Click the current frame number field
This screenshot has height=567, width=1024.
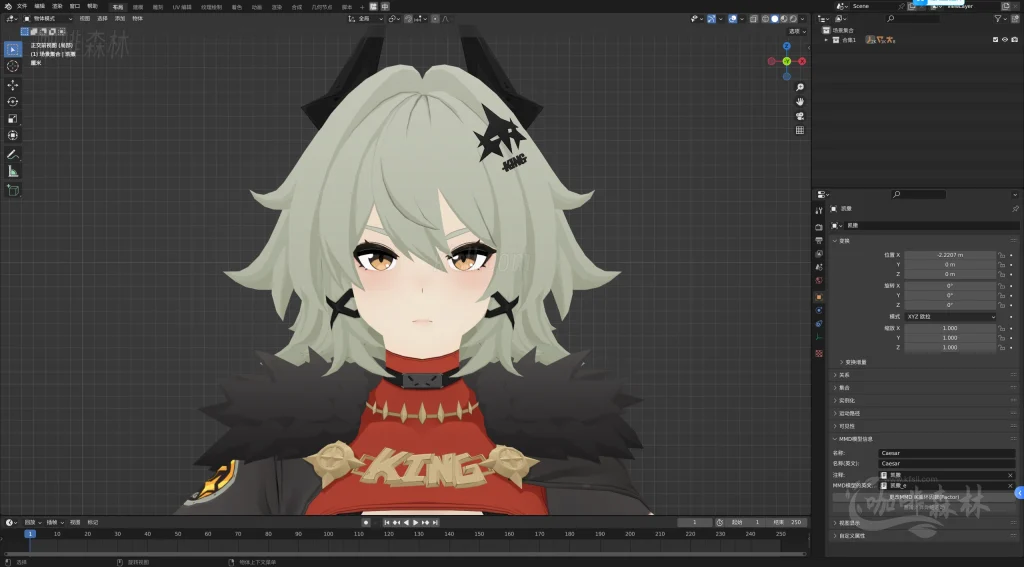pyautogui.click(x=694, y=523)
